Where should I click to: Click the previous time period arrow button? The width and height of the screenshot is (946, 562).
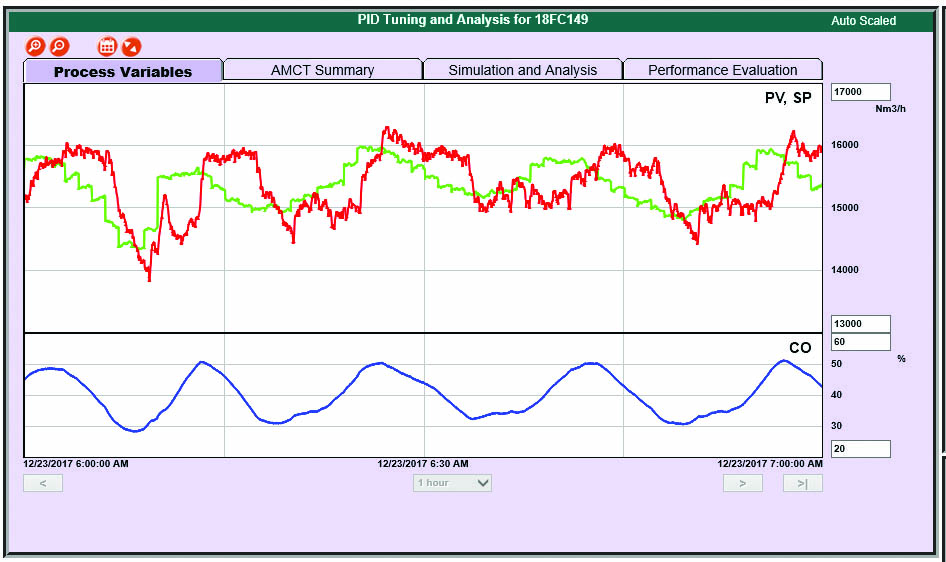click(x=43, y=483)
